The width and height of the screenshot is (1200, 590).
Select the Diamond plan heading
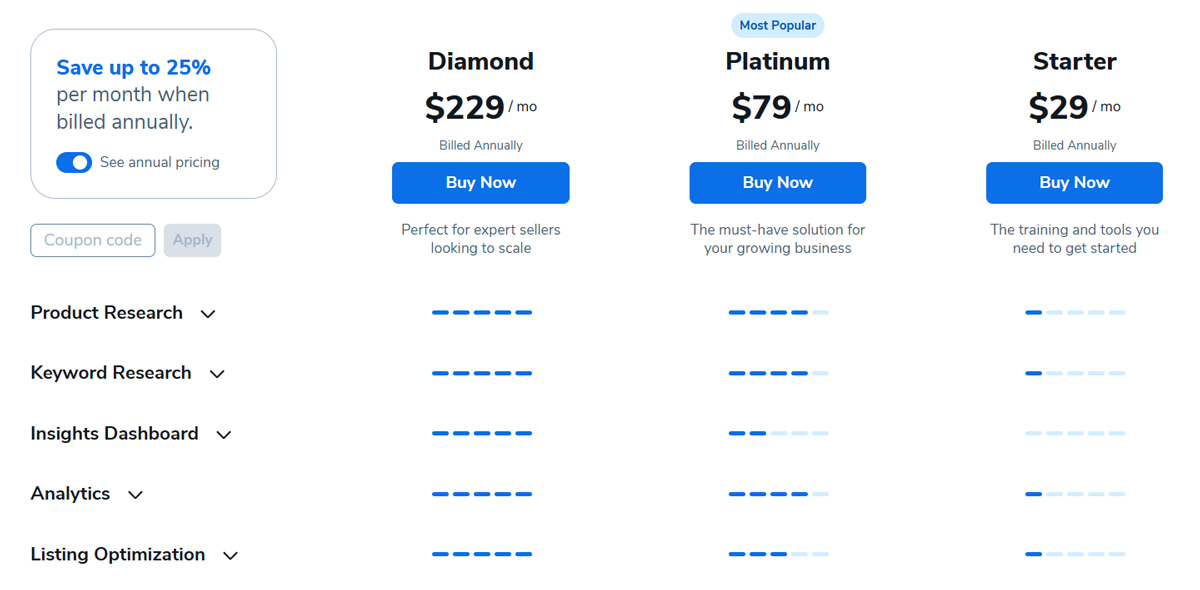(x=481, y=61)
